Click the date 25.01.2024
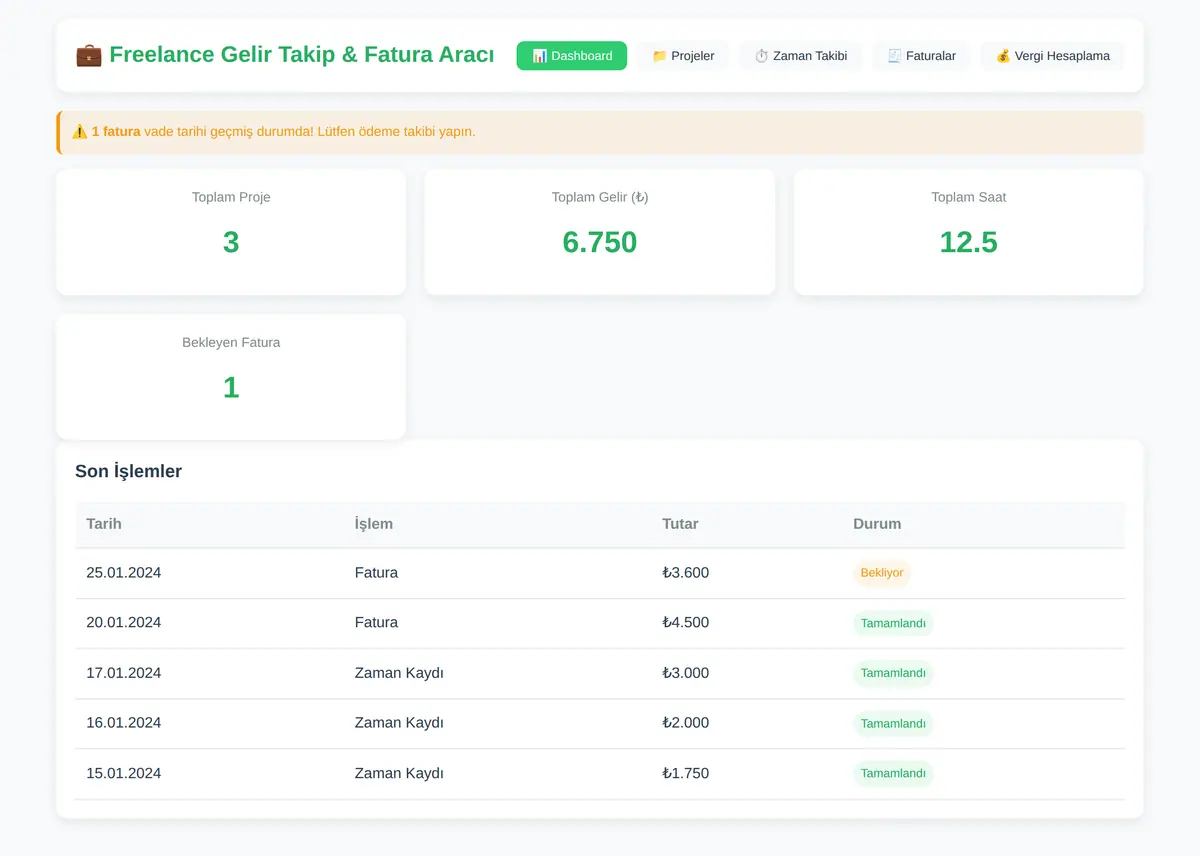This screenshot has height=856, width=1200. (124, 573)
